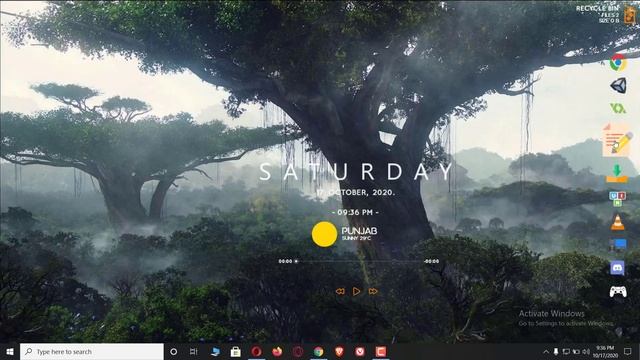The width and height of the screenshot is (640, 360).
Task: Open Firefox from the taskbar
Action: (x=277, y=351)
